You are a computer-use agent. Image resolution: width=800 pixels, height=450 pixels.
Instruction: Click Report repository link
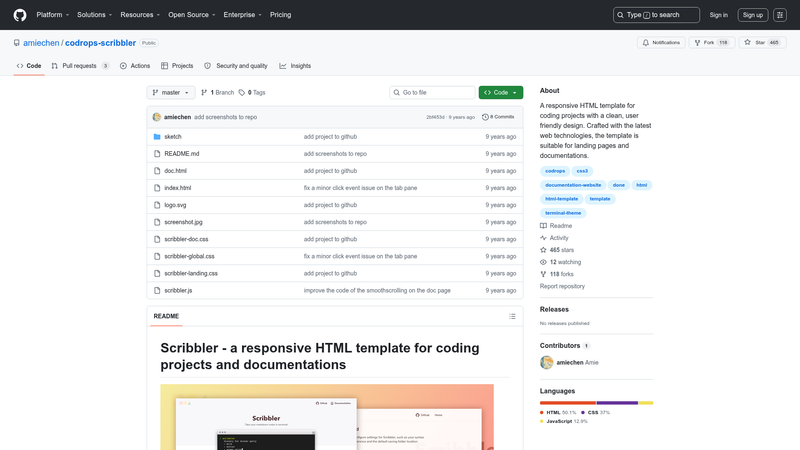[x=562, y=286]
